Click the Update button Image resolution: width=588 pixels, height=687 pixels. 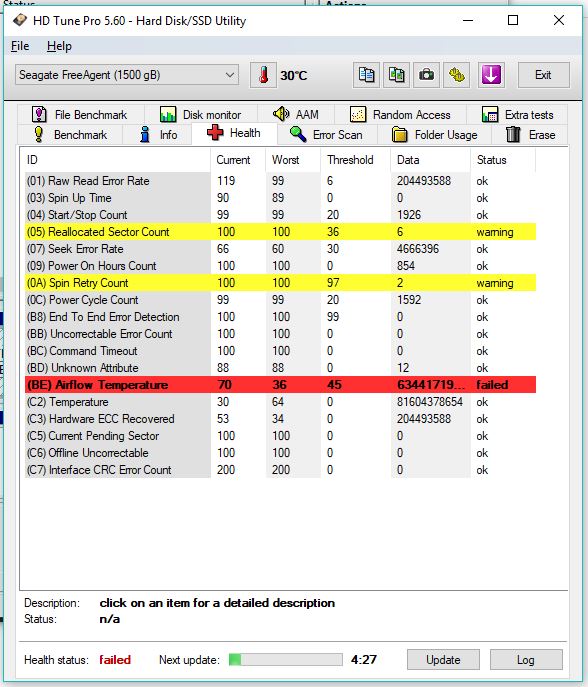[443, 659]
